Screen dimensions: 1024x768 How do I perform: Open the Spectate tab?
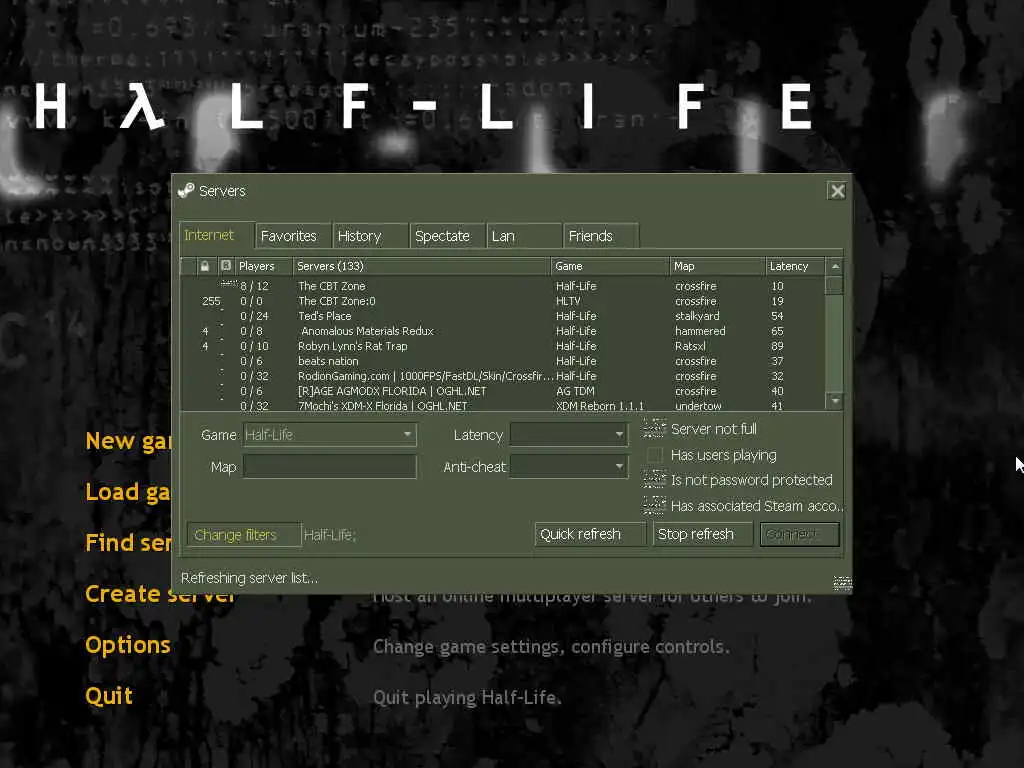pos(447,236)
